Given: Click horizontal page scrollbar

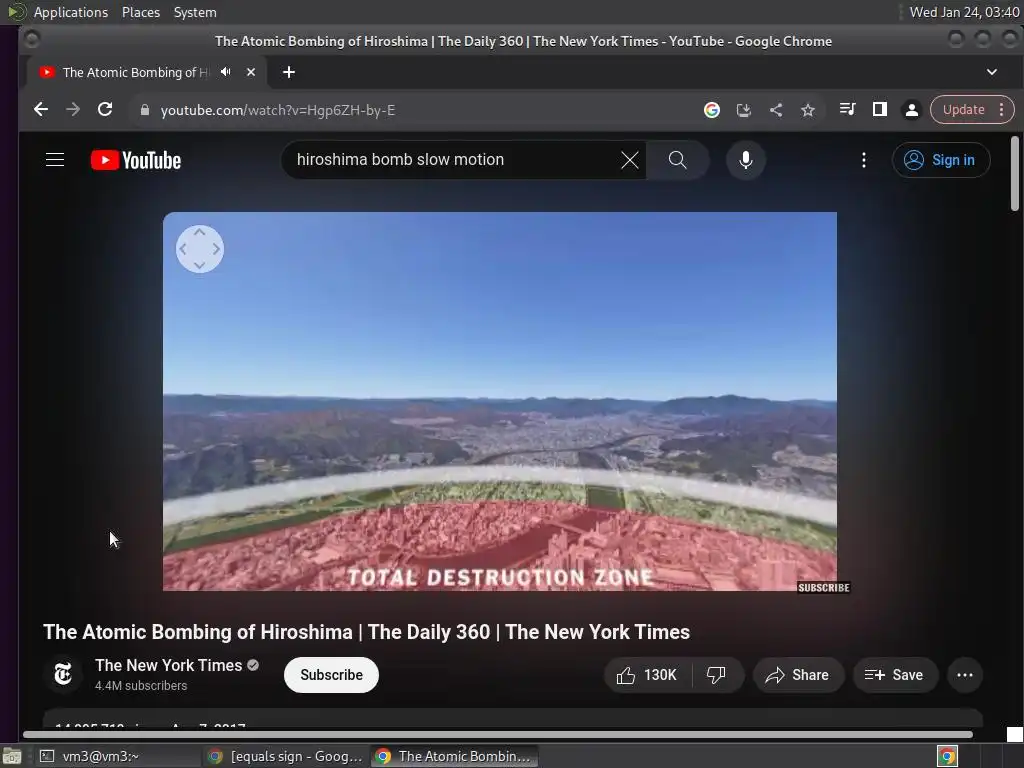Looking at the screenshot, I should [x=498, y=735].
